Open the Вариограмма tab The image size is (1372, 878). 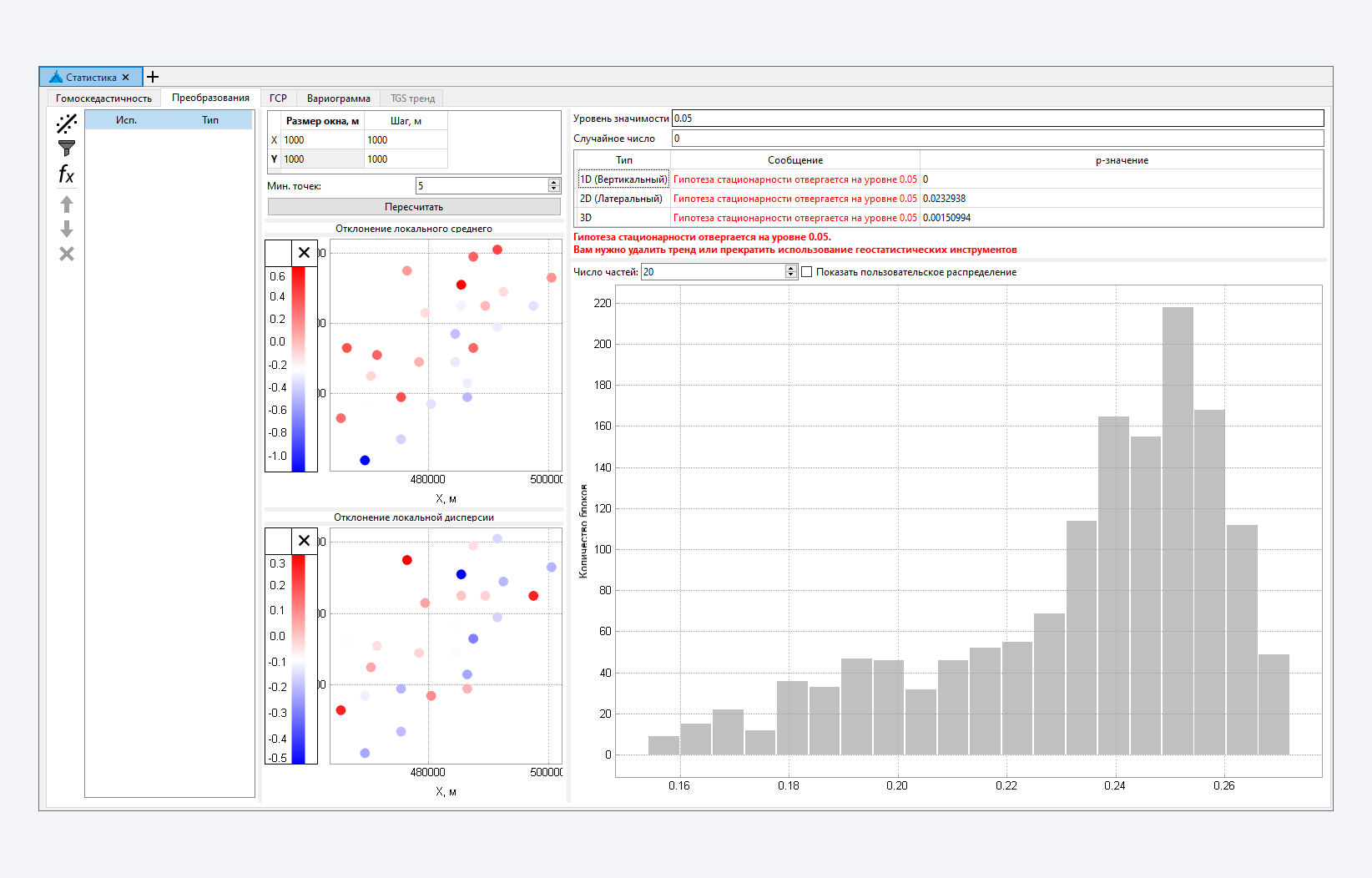tap(338, 98)
